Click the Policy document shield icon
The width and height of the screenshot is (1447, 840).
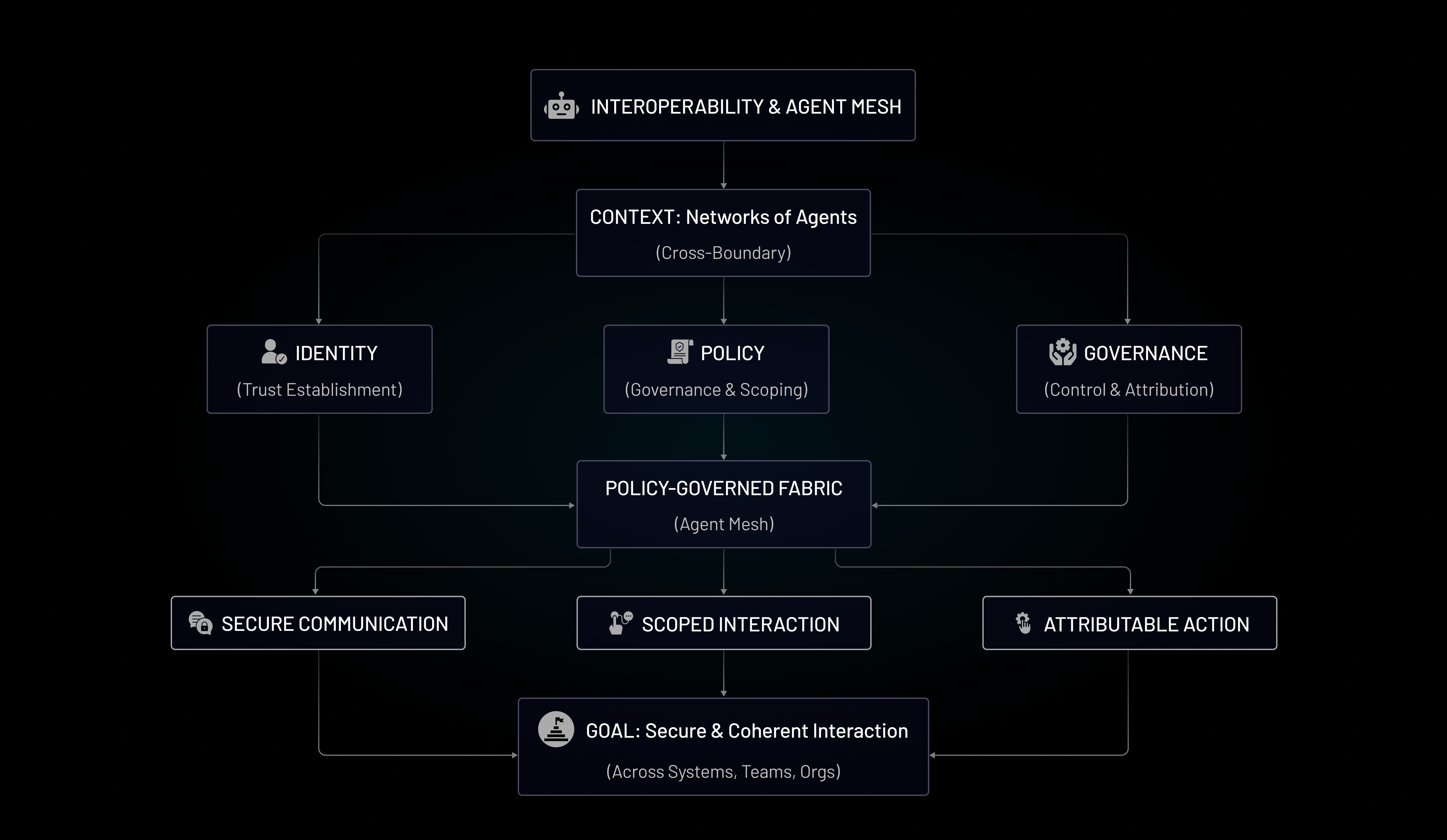point(680,352)
